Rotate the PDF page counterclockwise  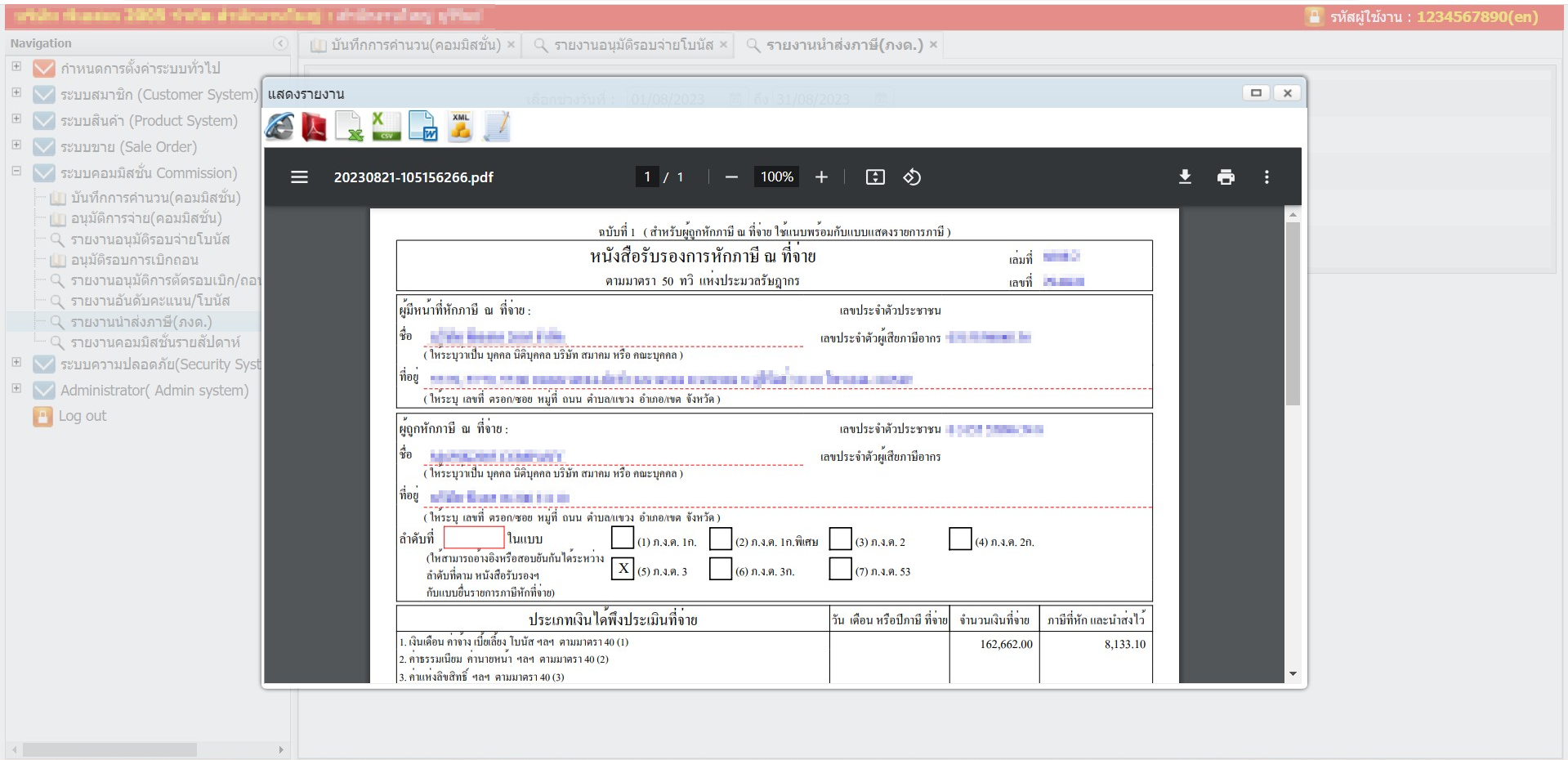pyautogui.click(x=912, y=177)
